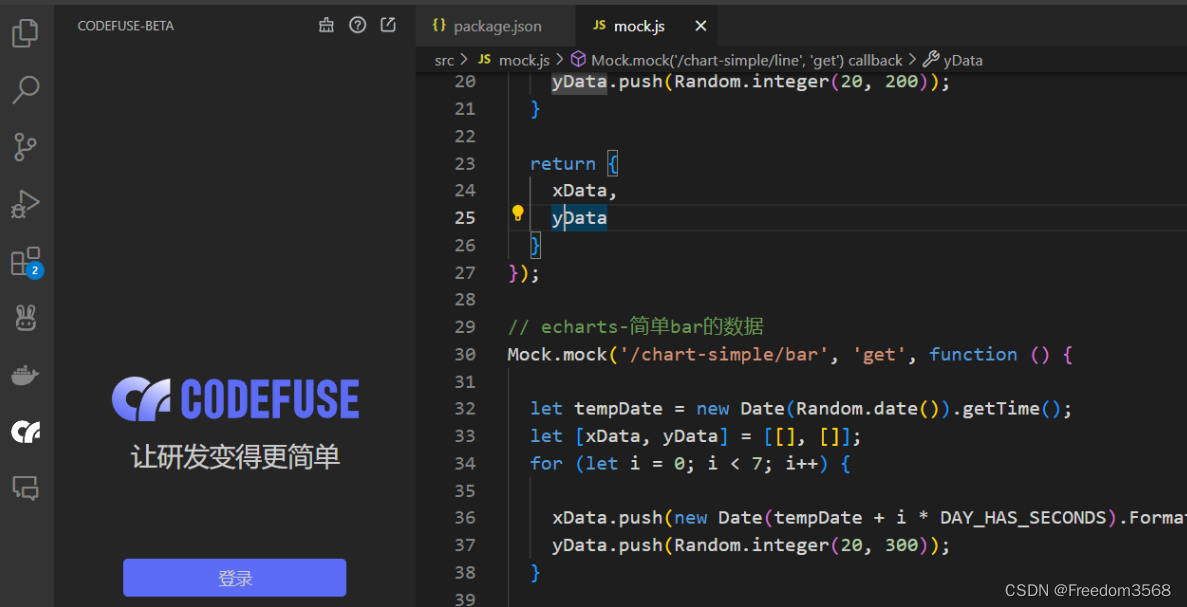Click yData on line 25
The height and width of the screenshot is (607, 1187).
579,218
